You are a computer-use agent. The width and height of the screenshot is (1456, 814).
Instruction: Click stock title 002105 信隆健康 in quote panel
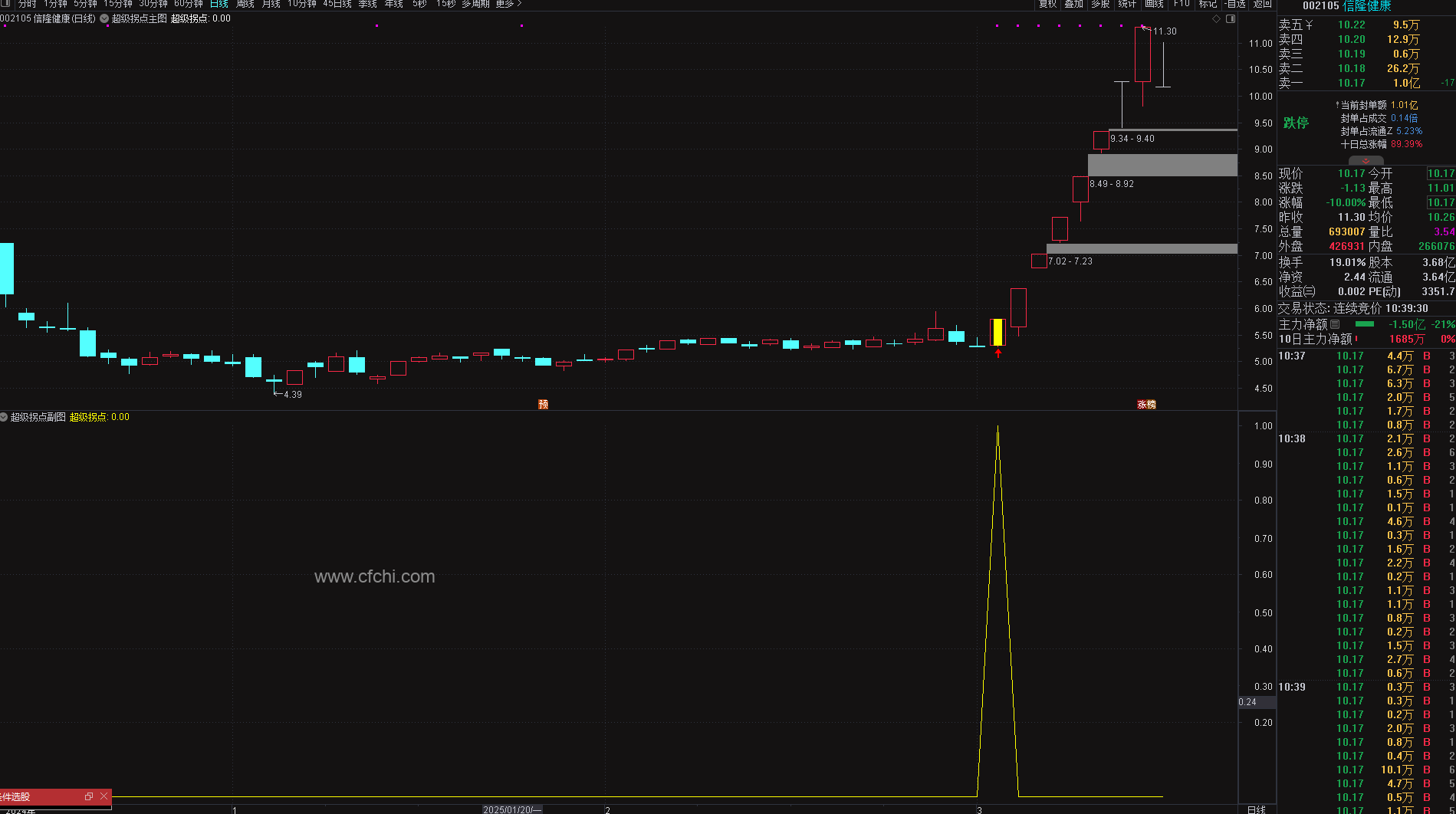1346,5
